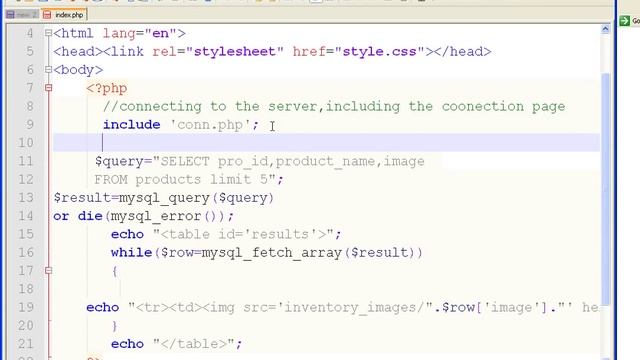Click the "en" value in html tag
Image resolution: width=640 pixels, height=360 pixels.
[x=160, y=33]
